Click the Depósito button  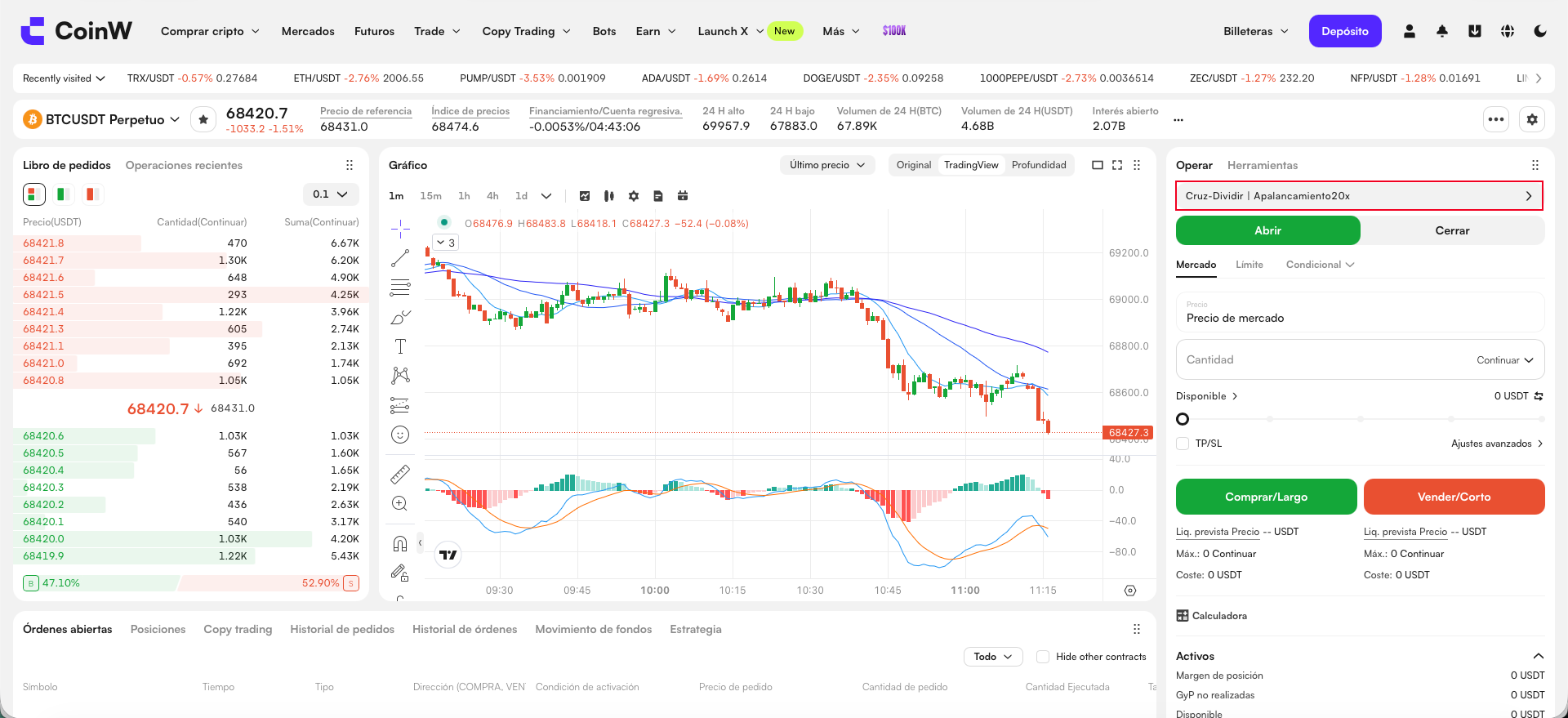pyautogui.click(x=1345, y=31)
